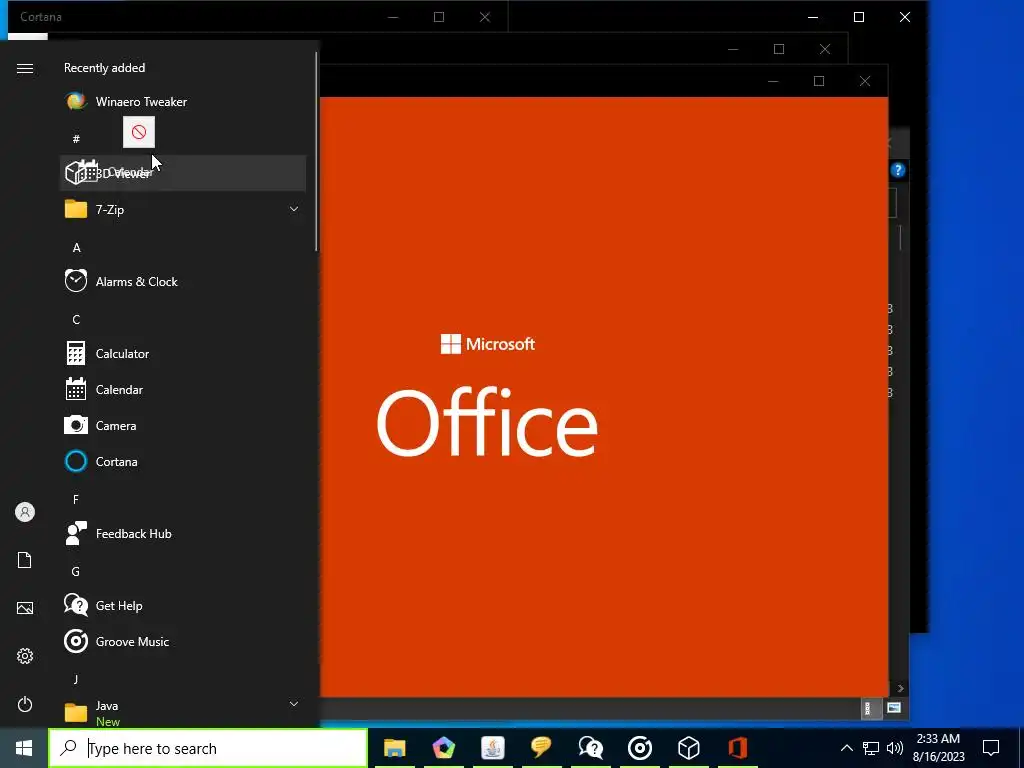Jump to the F letter header

pos(76,500)
